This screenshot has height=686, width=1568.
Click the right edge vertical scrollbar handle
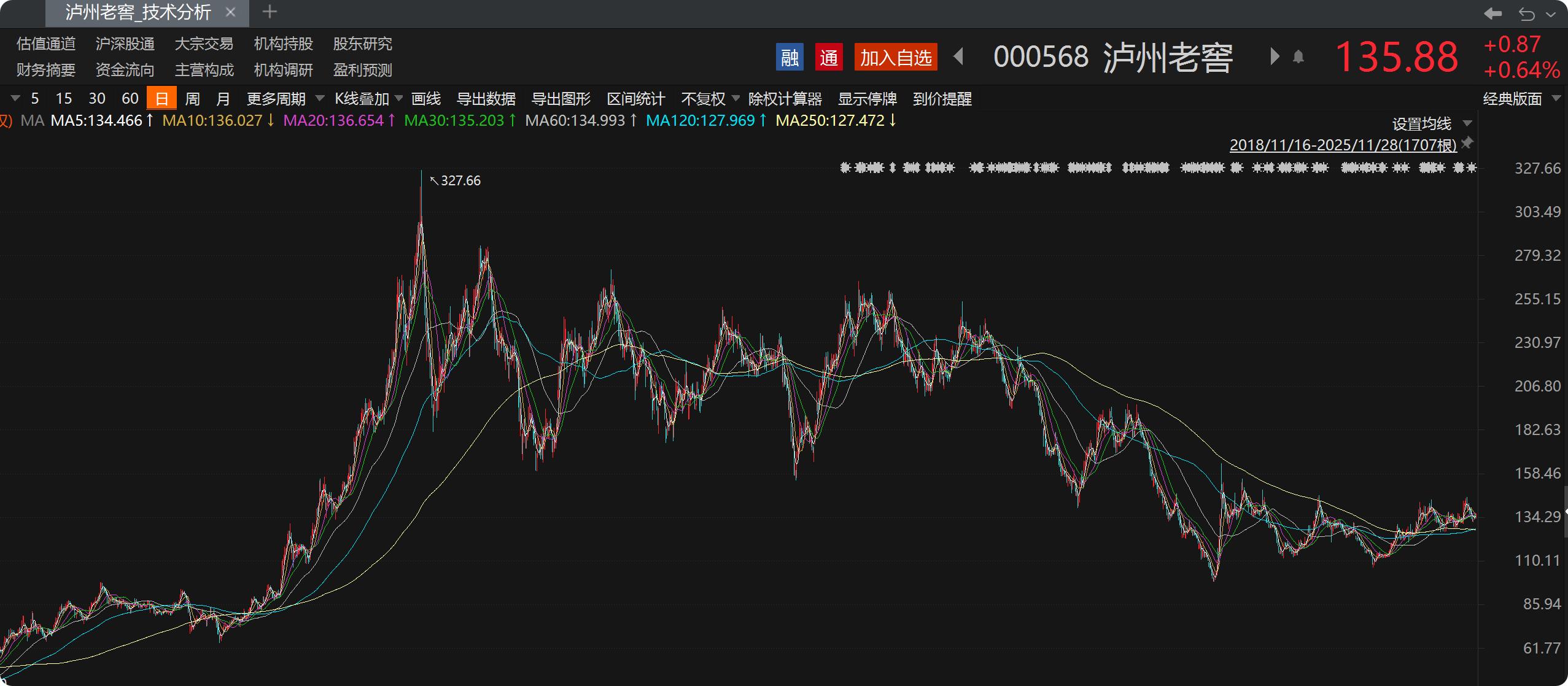(1565, 511)
